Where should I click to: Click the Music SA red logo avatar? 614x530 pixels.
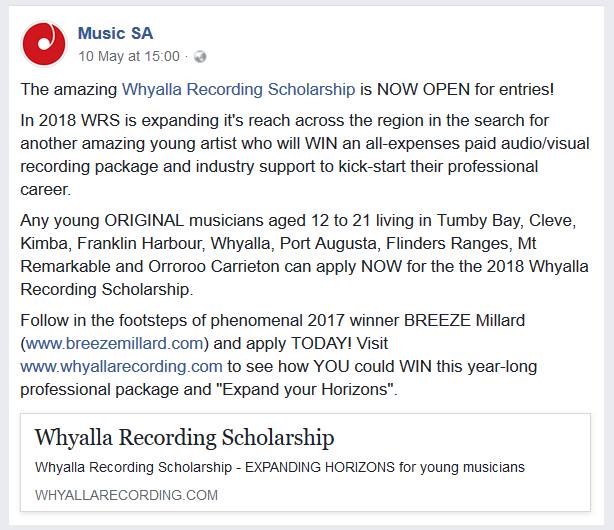[44, 43]
